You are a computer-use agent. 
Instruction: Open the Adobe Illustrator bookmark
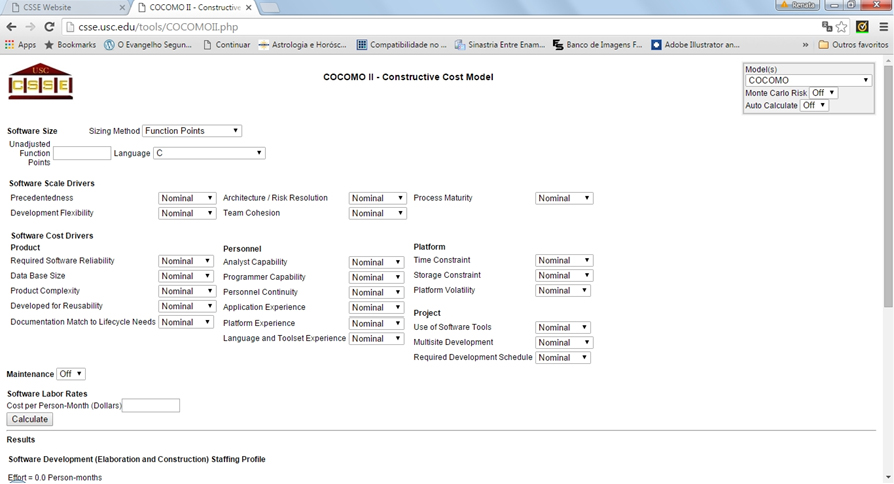[695, 45]
